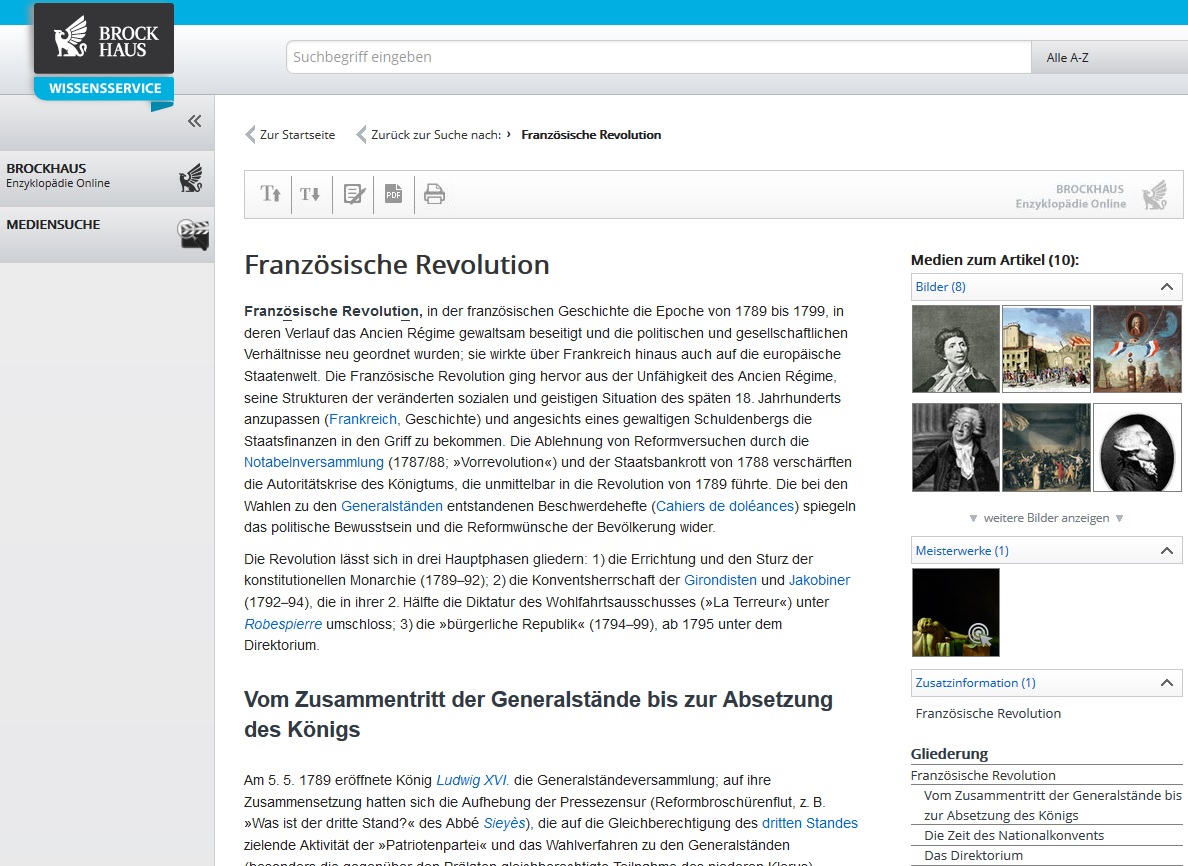The width and height of the screenshot is (1188, 866).
Task: Click into the Suchbegriff eingeben search field
Action: [658, 58]
